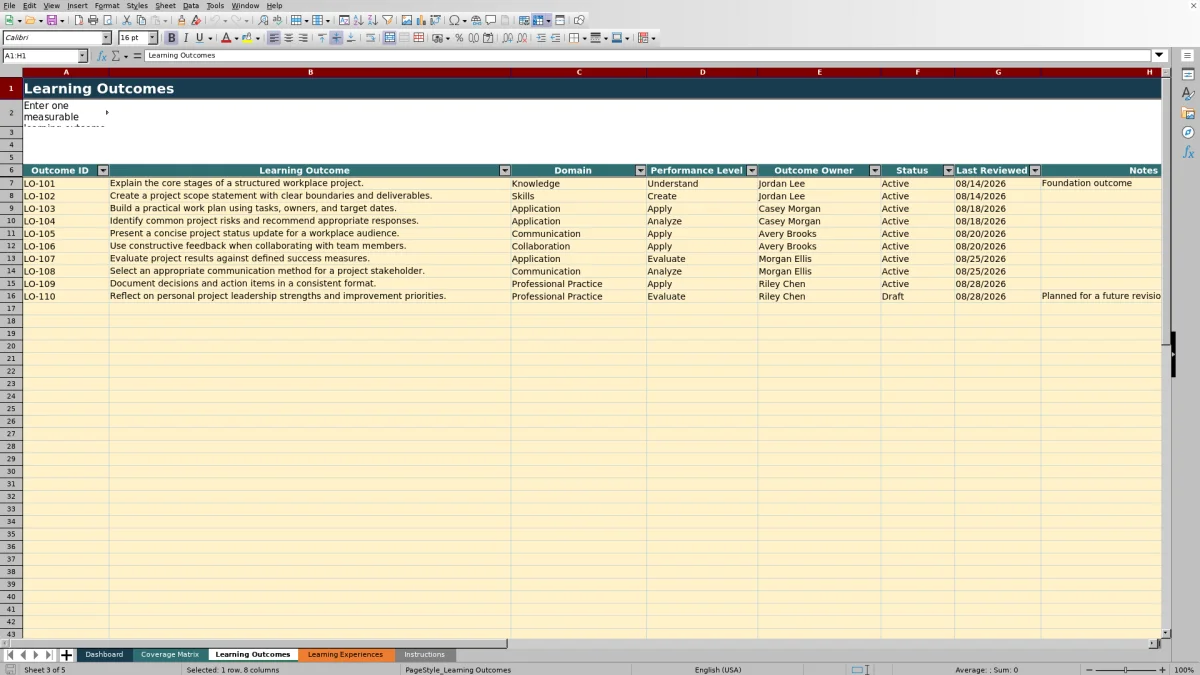Open the Last Reviewed filter dropdown
This screenshot has width=1200, height=675.
tap(1035, 171)
